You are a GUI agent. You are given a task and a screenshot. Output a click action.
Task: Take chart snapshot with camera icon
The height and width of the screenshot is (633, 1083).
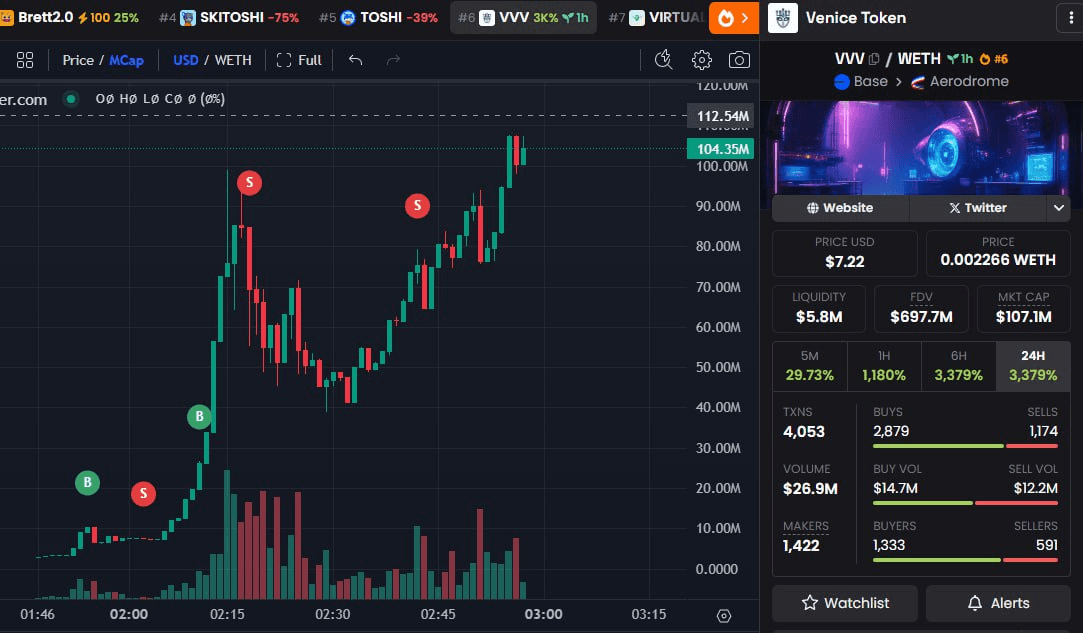click(739, 60)
